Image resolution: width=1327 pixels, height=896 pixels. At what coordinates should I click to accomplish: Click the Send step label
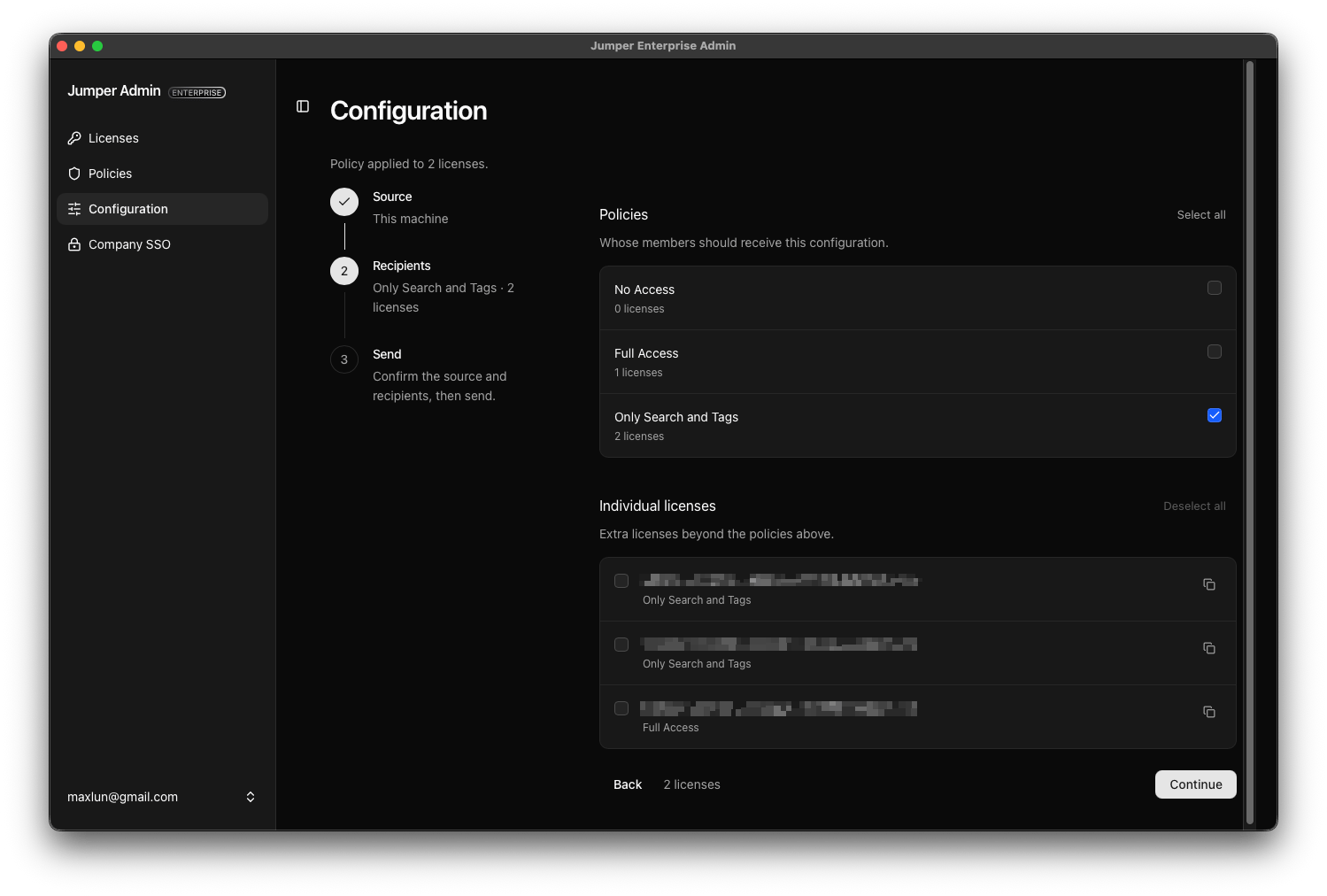pyautogui.click(x=387, y=354)
